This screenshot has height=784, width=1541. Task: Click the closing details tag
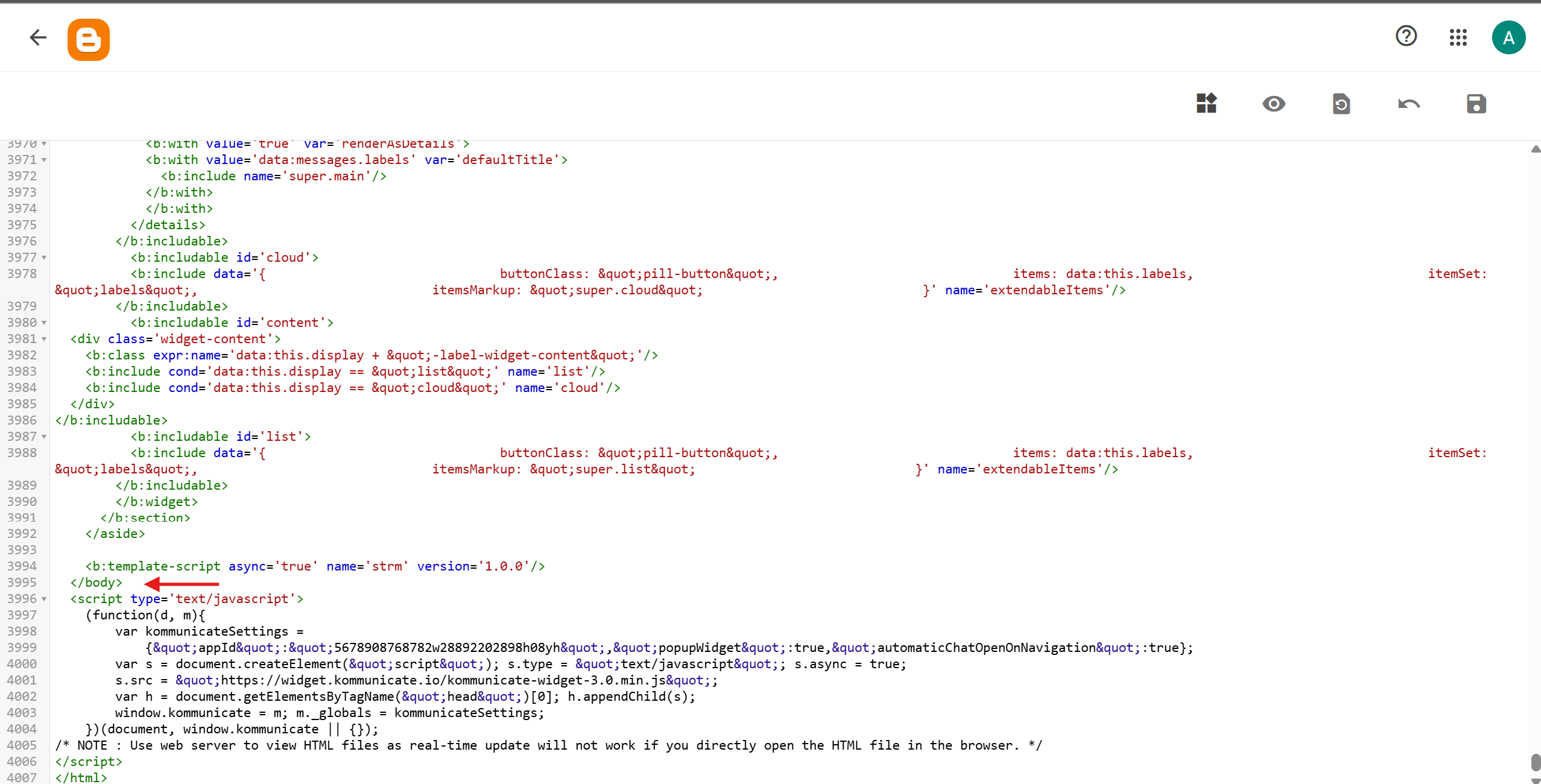coord(168,225)
